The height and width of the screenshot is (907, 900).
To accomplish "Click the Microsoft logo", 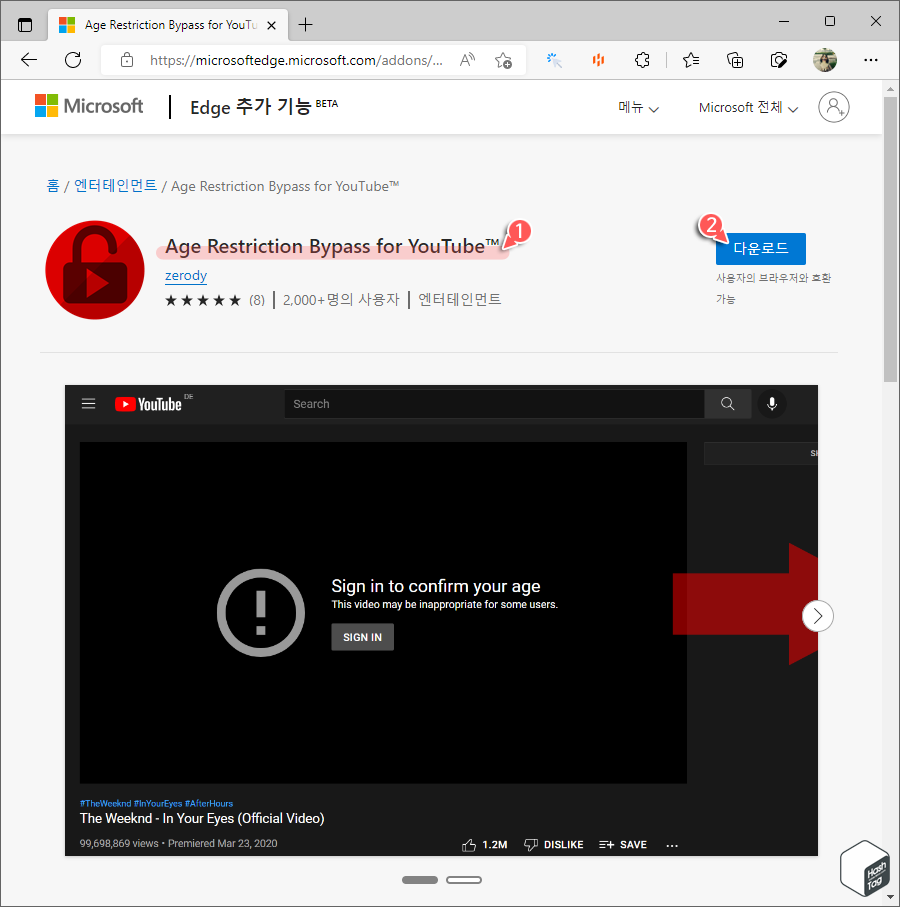I will (88, 106).
